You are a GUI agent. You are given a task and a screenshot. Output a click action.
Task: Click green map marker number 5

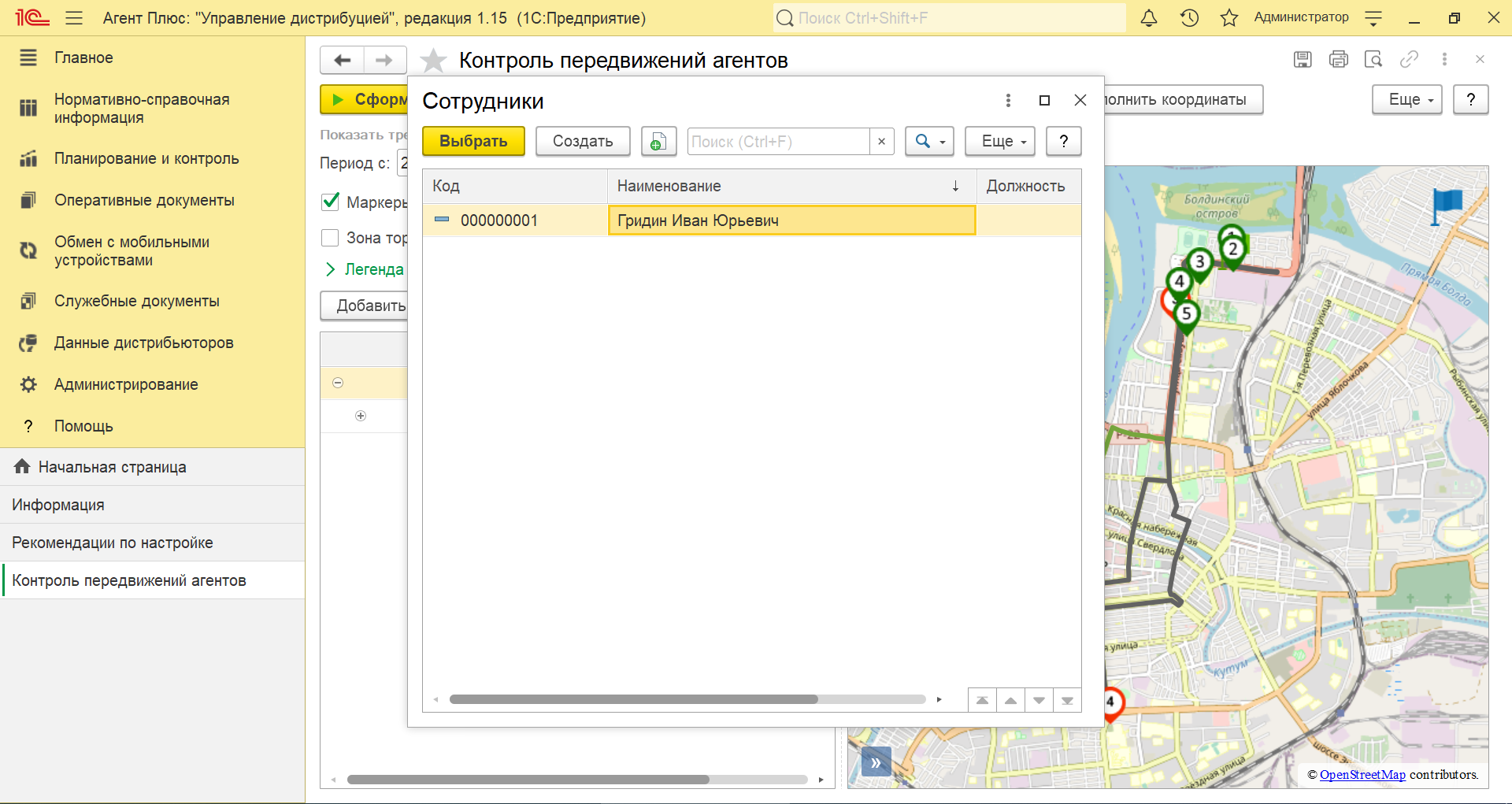1186,315
